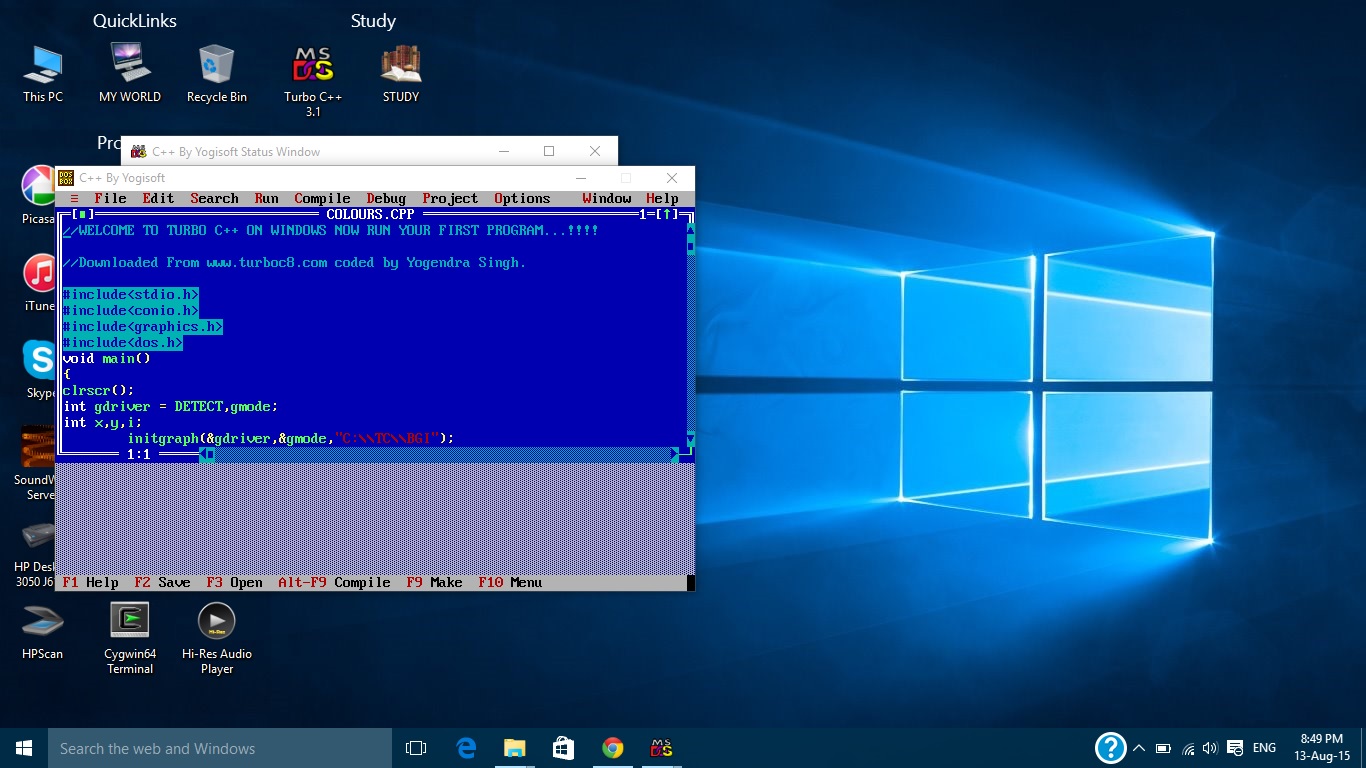This screenshot has height=768, width=1366.
Task: Open network connections tray icon
Action: point(1188,748)
